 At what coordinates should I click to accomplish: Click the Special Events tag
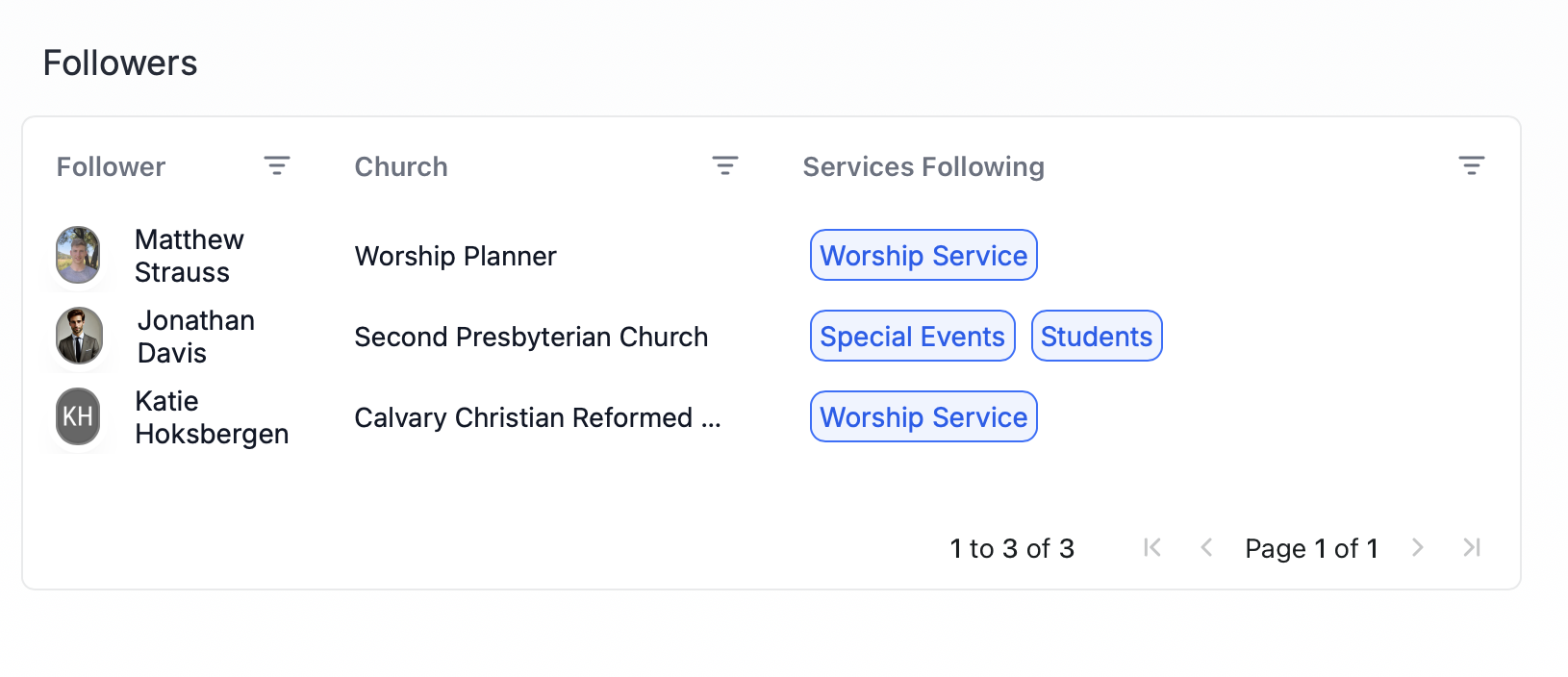click(912, 337)
